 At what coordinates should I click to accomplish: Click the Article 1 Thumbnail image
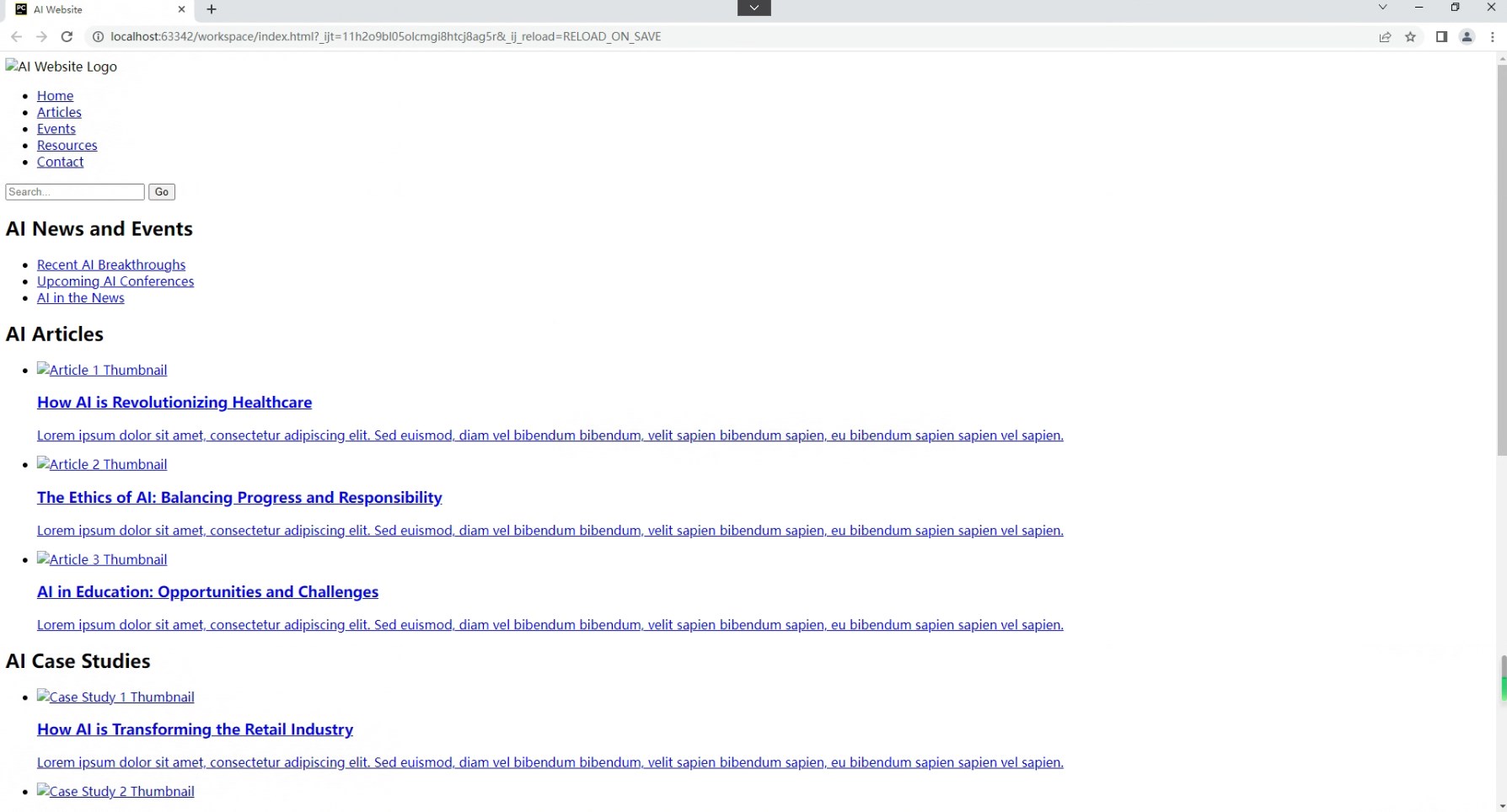tap(102, 370)
